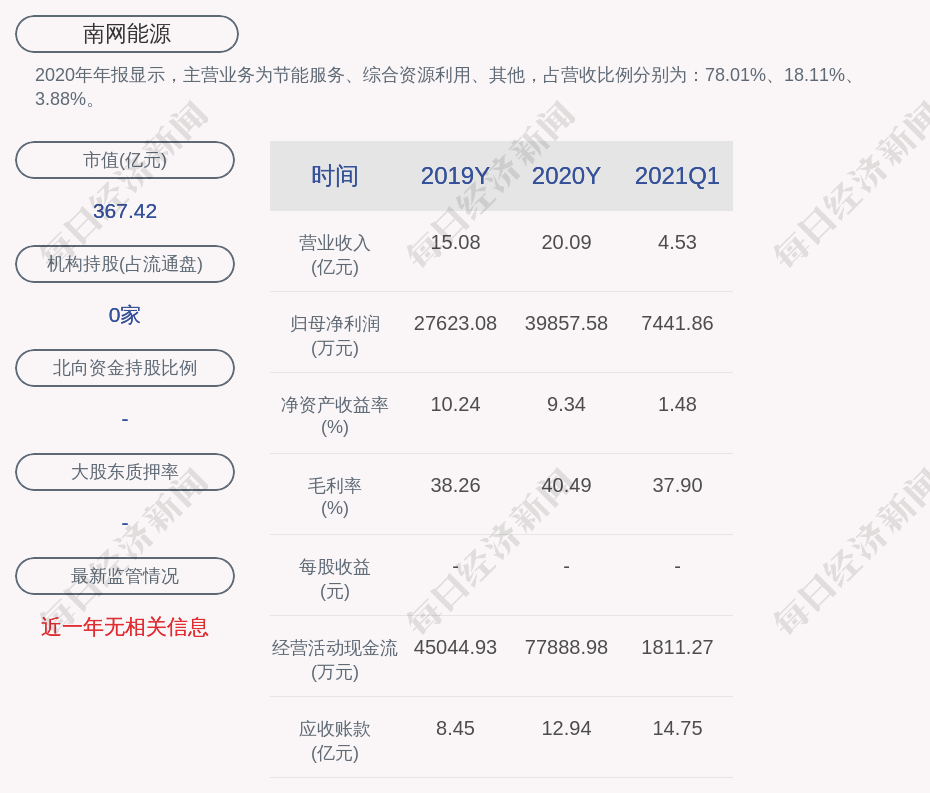Screen dimensions: 930x793
Task: Select receivables value 14.75
Action: point(677,728)
